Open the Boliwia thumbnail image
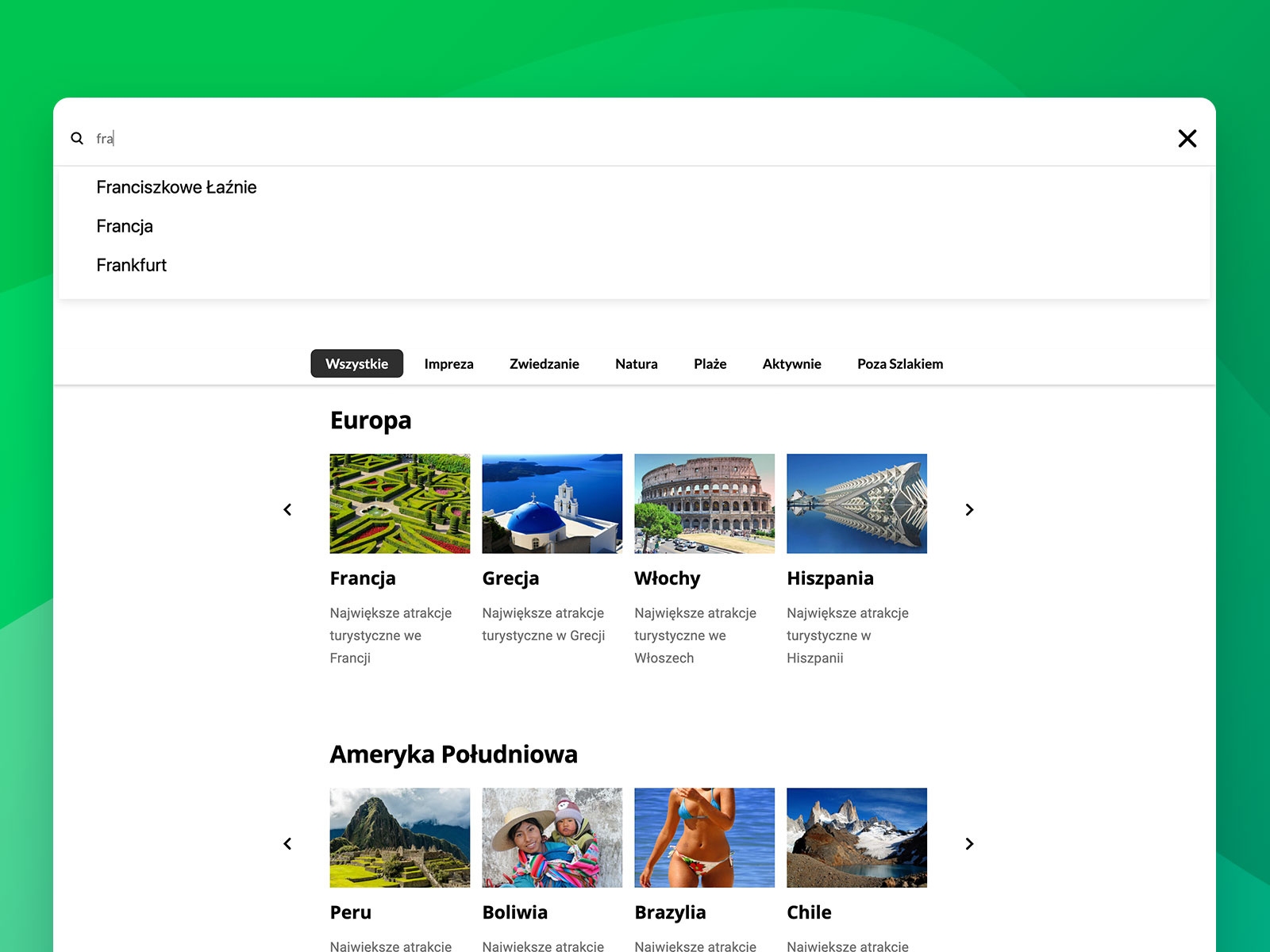The height and width of the screenshot is (952, 1270). [552, 838]
